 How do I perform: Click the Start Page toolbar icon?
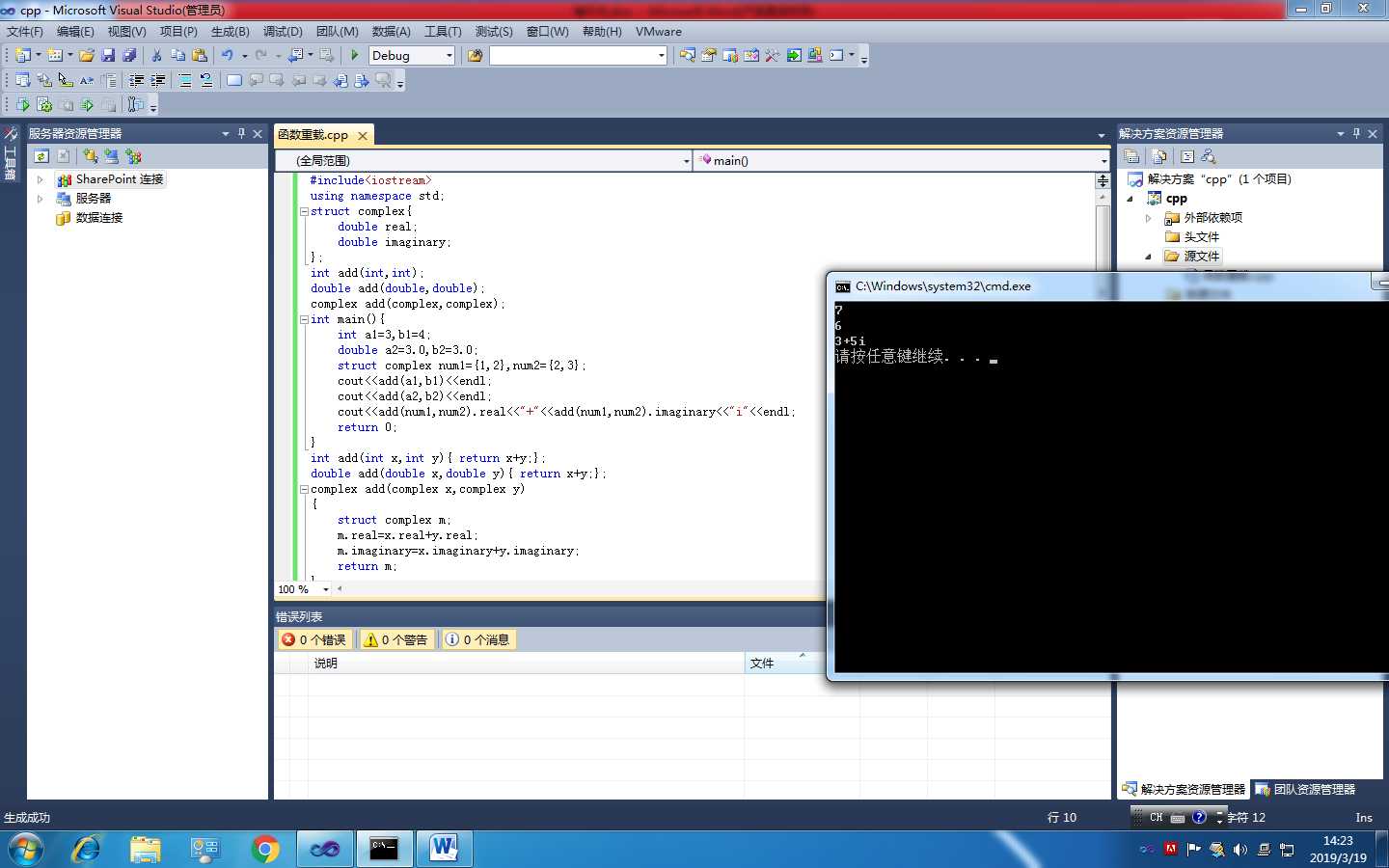[x=794, y=56]
